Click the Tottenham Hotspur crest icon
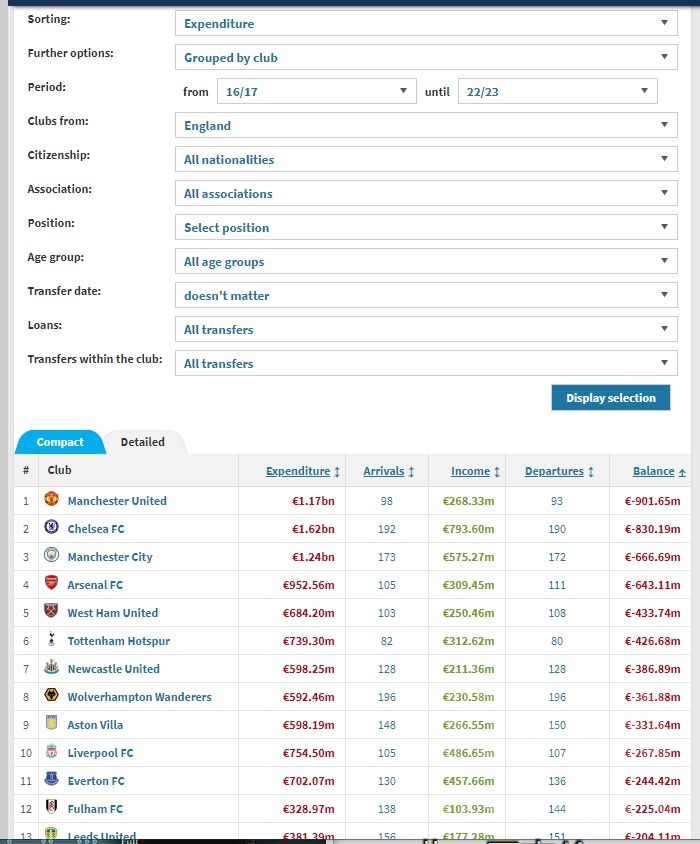The height and width of the screenshot is (844, 700). pos(52,640)
